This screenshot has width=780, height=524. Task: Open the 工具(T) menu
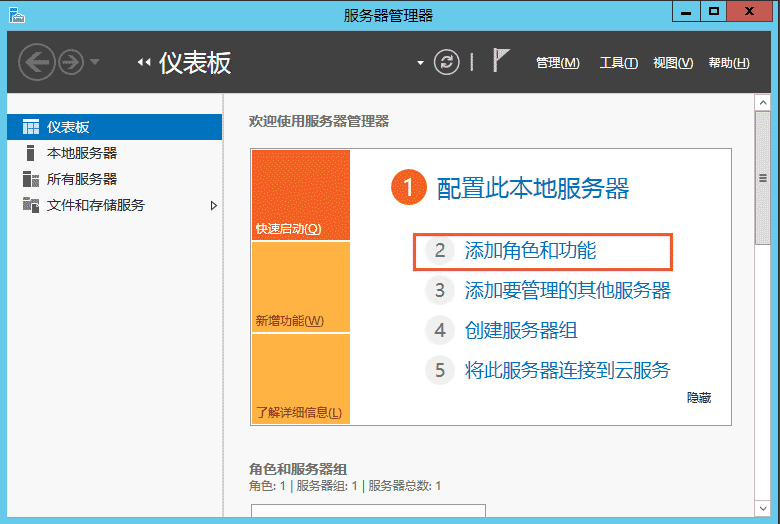point(618,63)
